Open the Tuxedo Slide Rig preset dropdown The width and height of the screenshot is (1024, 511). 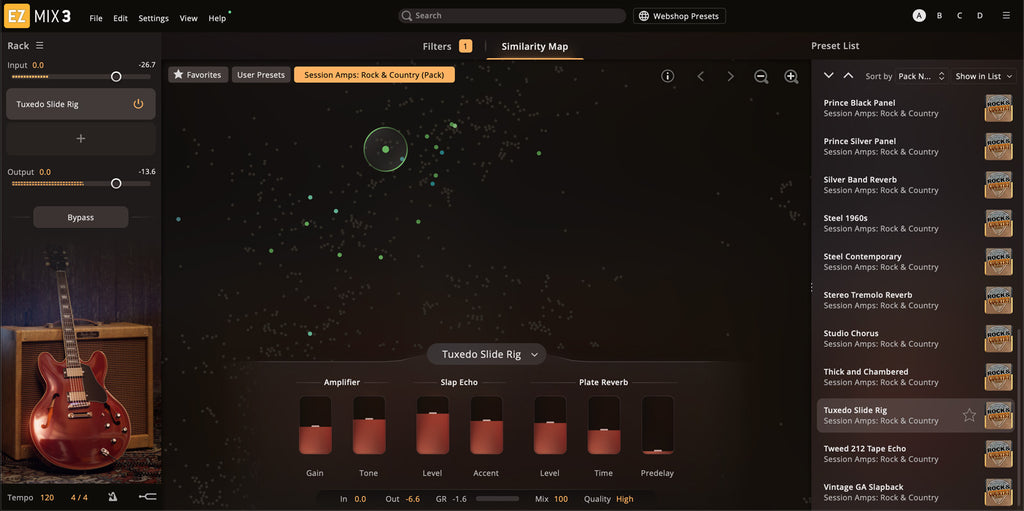(x=490, y=354)
